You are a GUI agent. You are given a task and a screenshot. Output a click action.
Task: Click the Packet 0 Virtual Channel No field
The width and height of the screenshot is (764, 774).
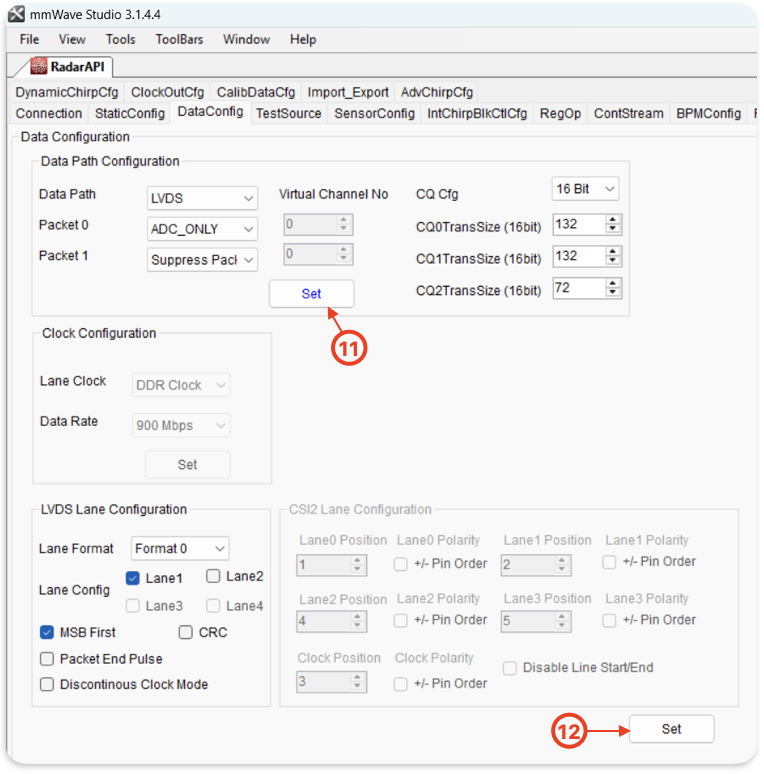(318, 225)
